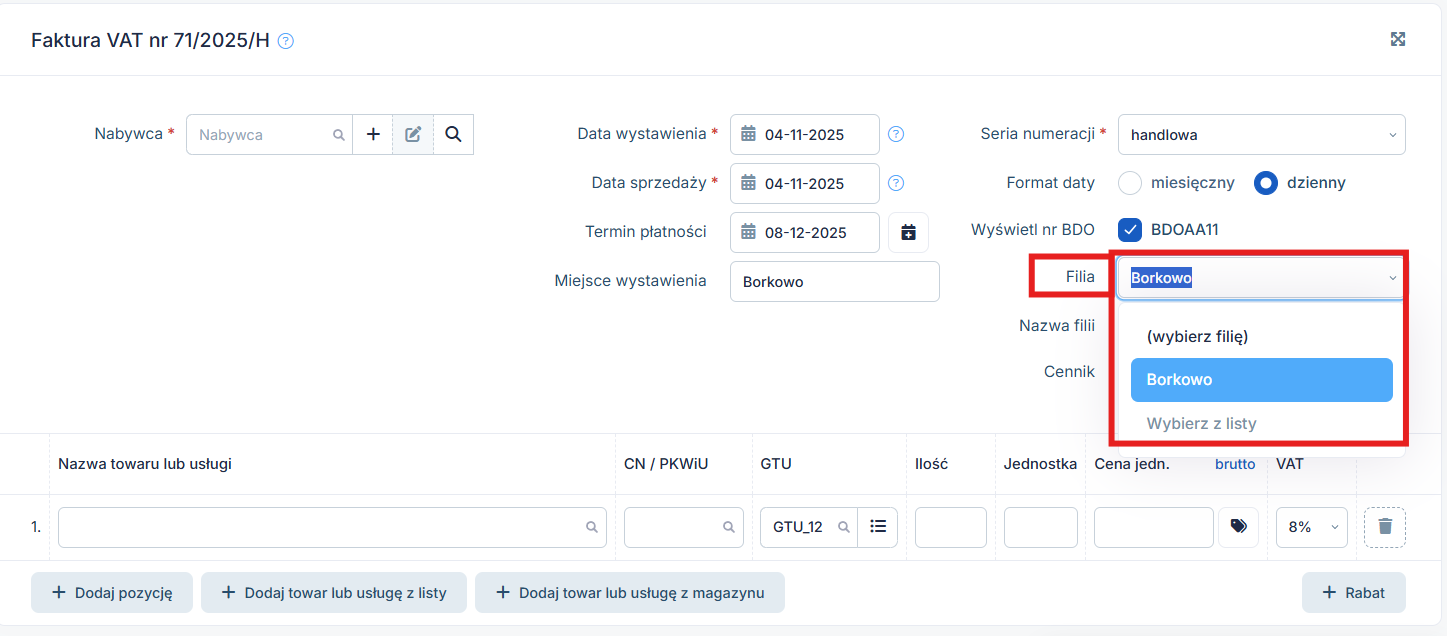Click the Rabat button
Image resolution: width=1447 pixels, height=636 pixels.
1353,593
